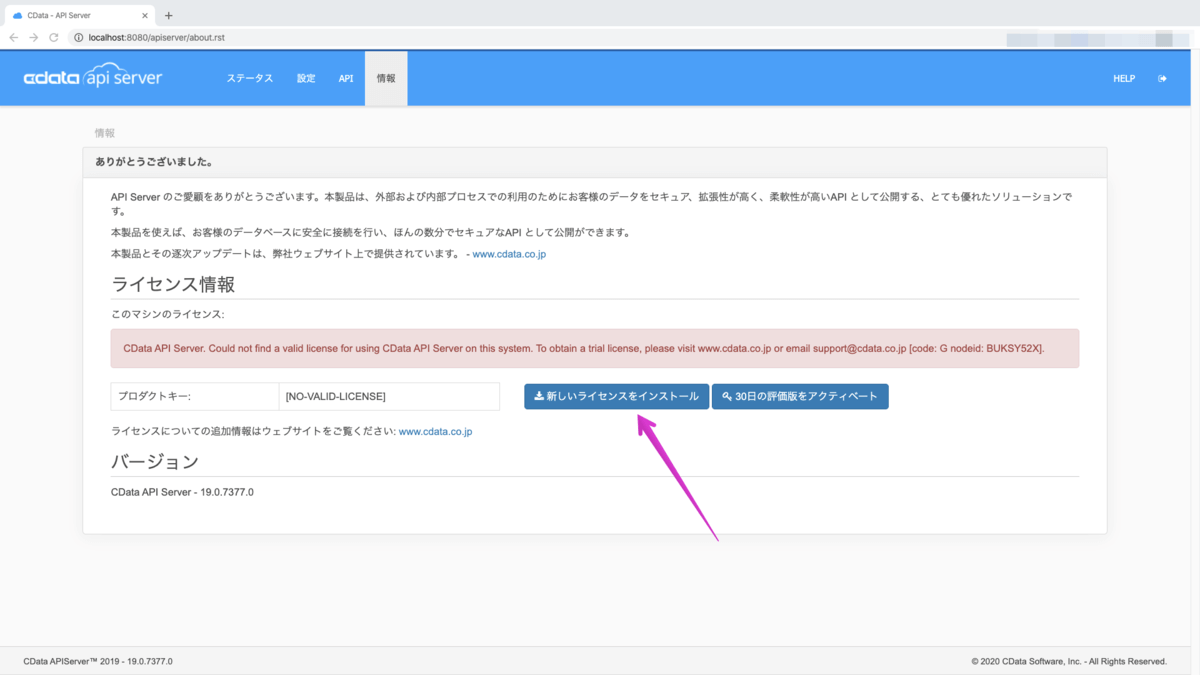Click 新しいライセンスをインストール button
This screenshot has height=675, width=1200.
click(x=617, y=396)
